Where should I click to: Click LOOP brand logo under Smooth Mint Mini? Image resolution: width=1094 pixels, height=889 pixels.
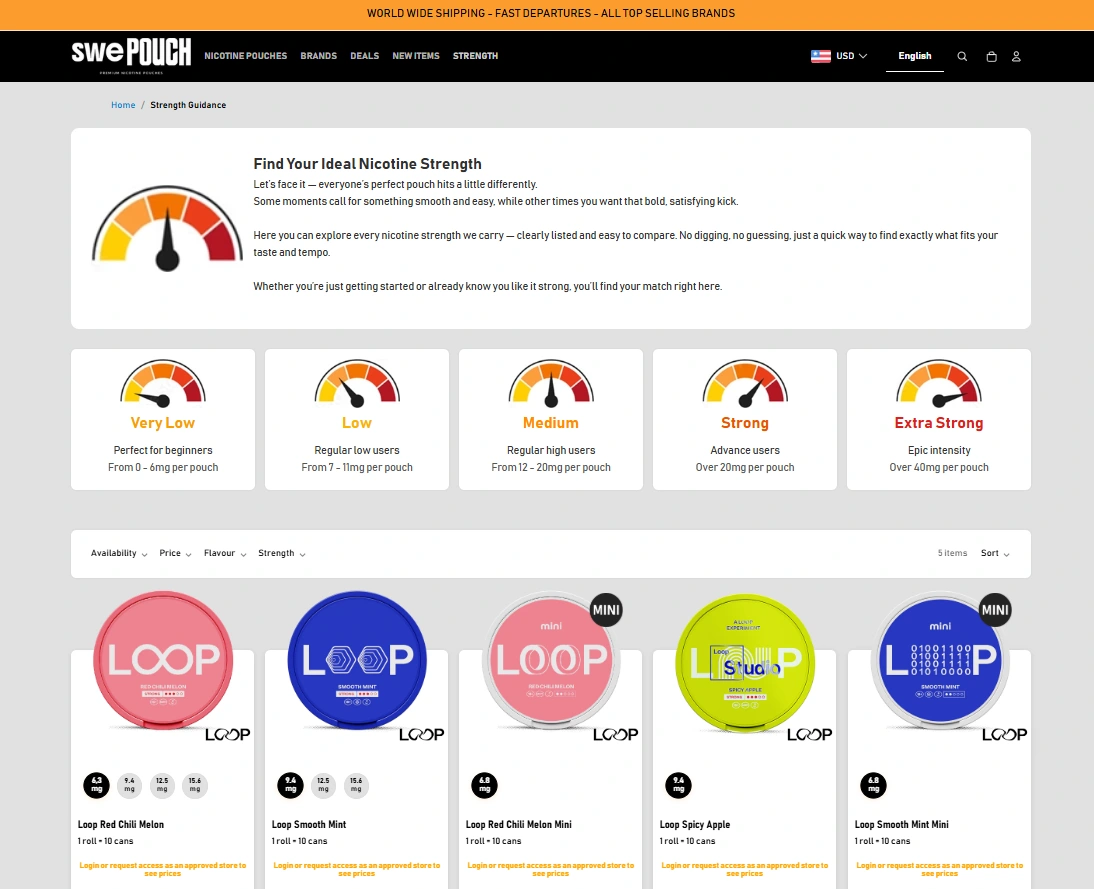pyautogui.click(x=1005, y=734)
